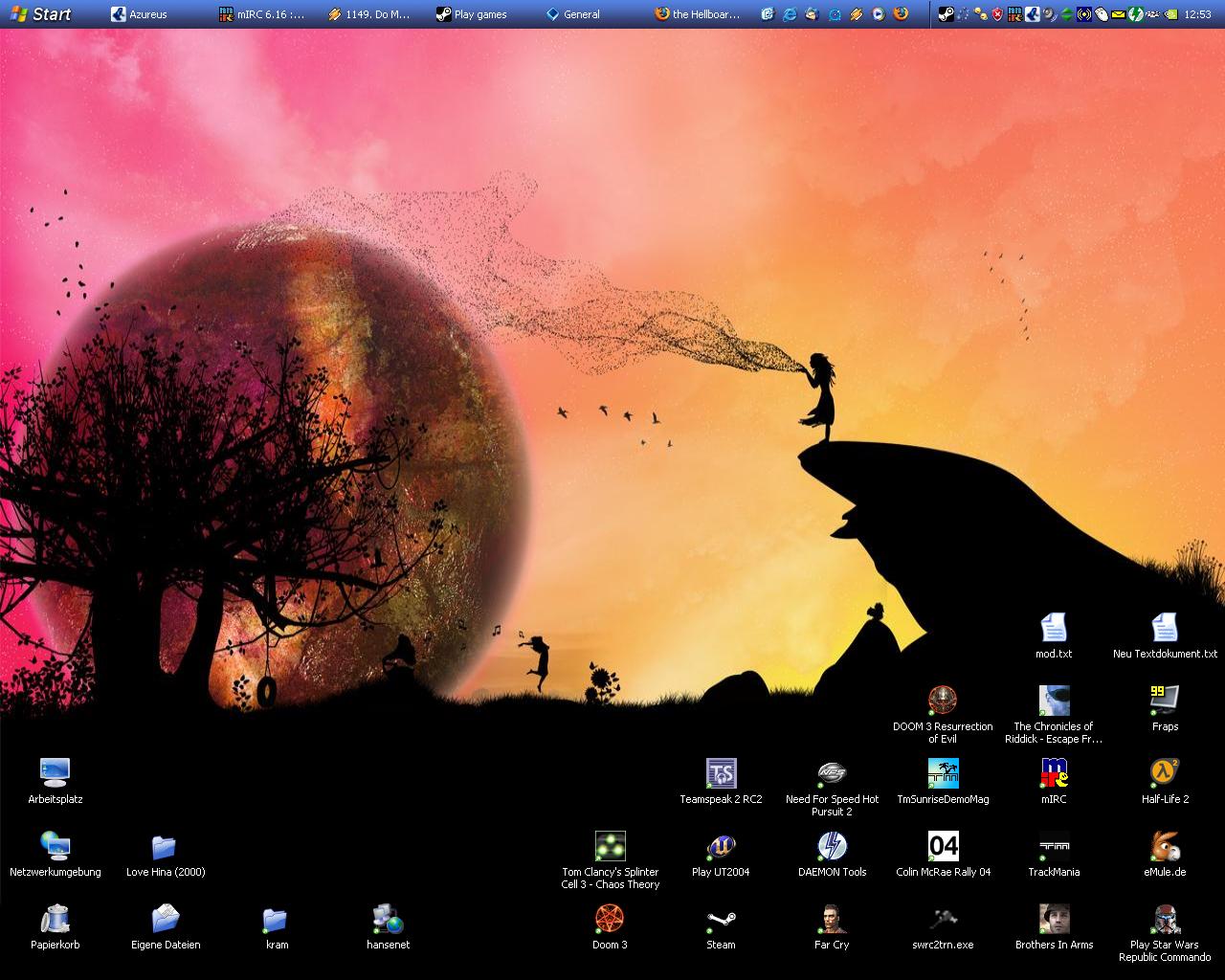Open the Arbeitsplatz desktop icon
Image resolution: width=1225 pixels, height=980 pixels.
coord(56,773)
